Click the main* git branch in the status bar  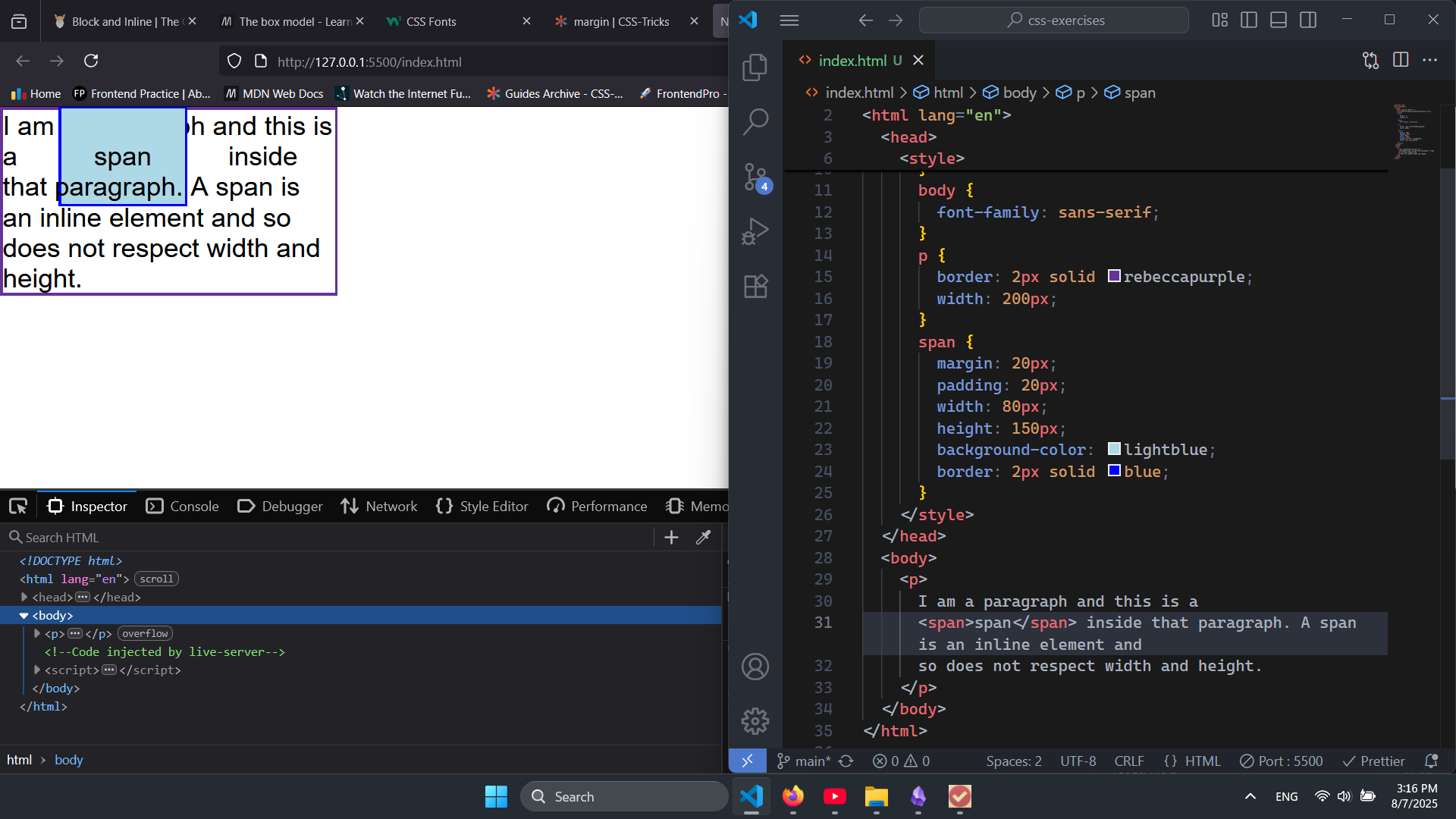click(804, 761)
